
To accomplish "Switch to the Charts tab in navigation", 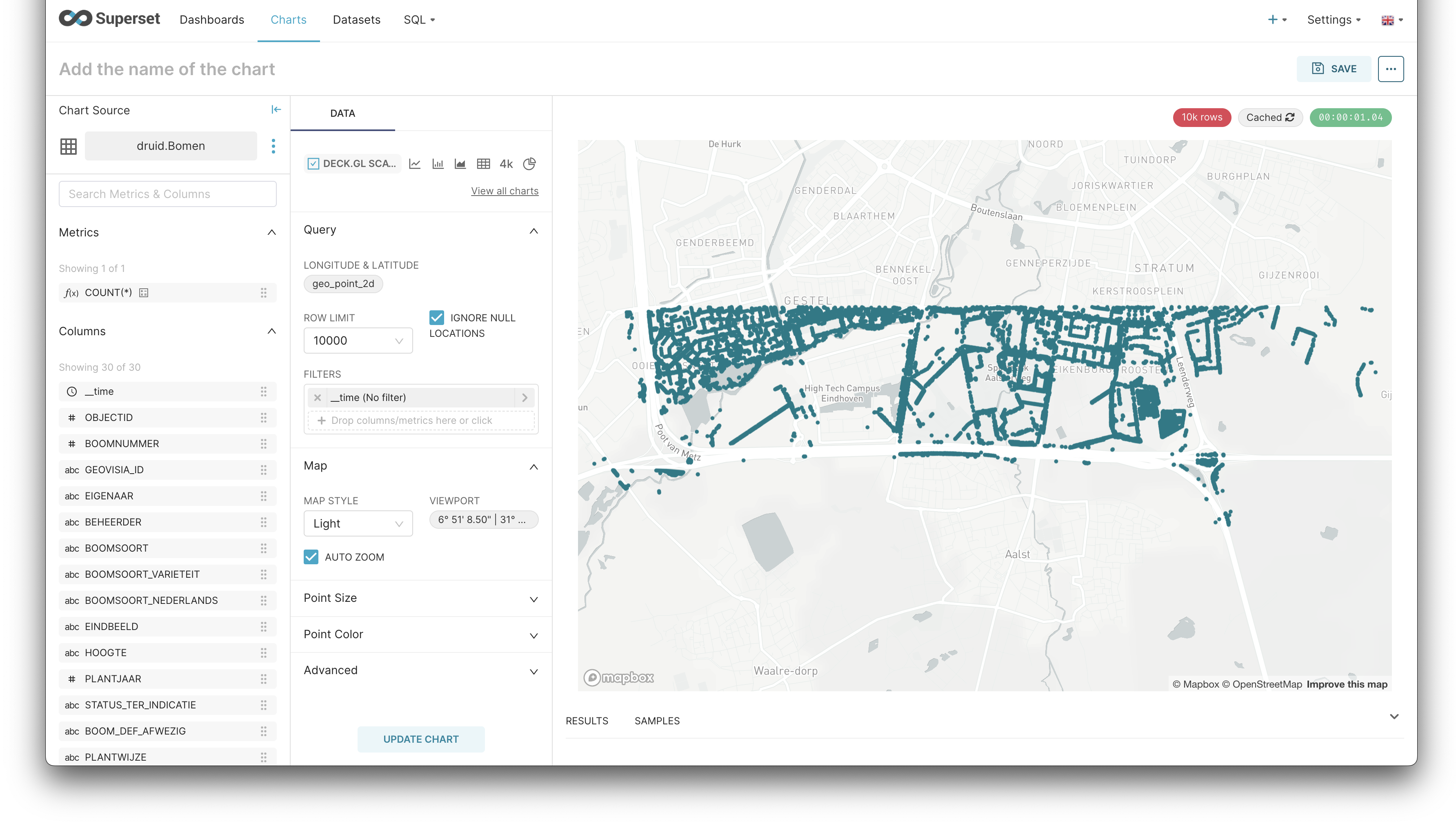I will click(288, 20).
